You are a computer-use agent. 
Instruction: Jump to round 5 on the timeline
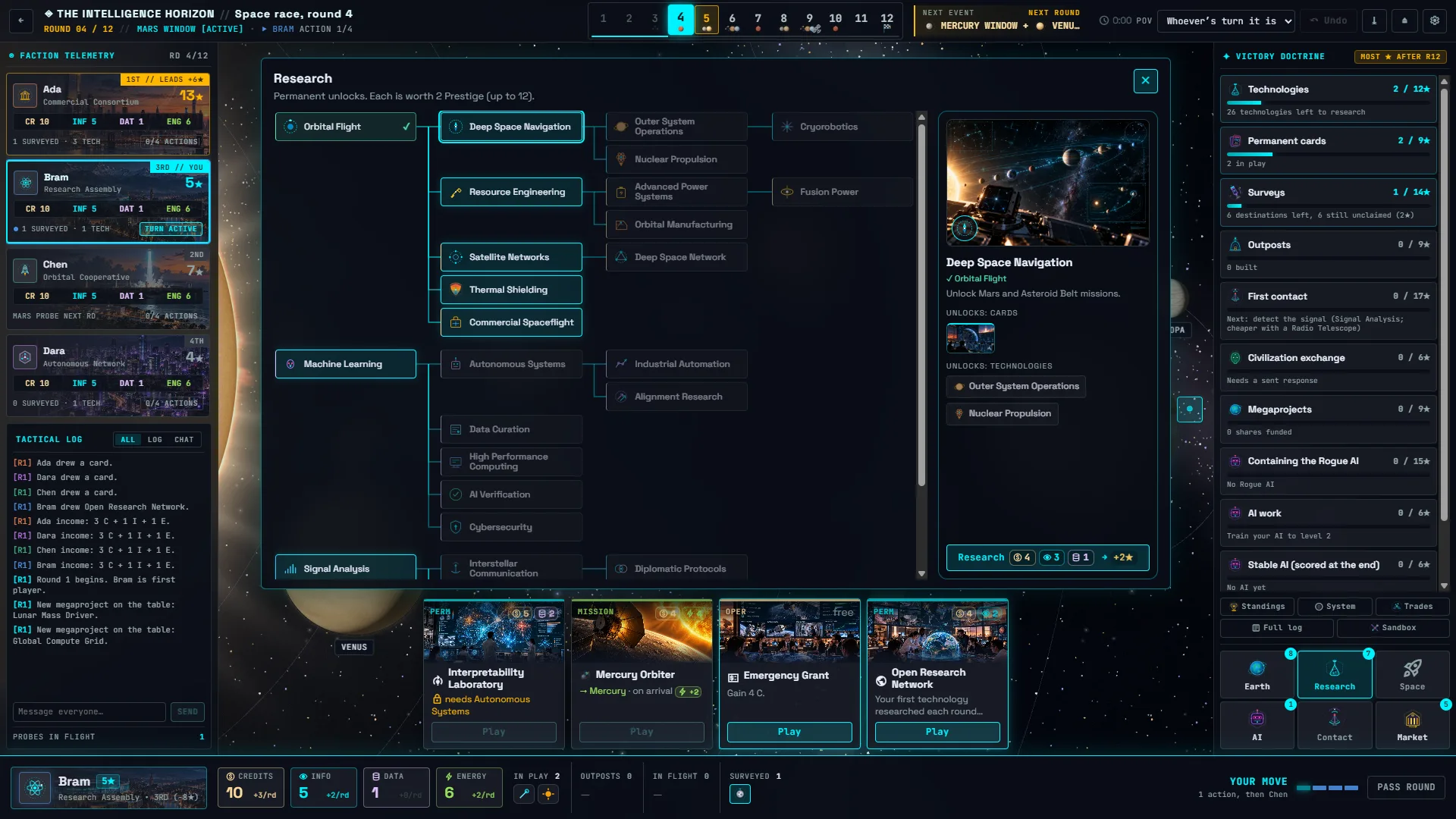pos(706,20)
